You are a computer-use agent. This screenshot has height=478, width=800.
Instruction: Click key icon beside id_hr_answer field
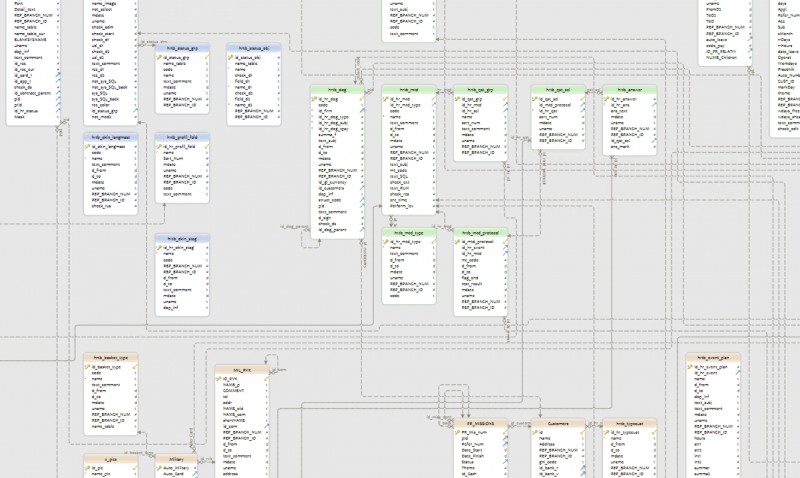tap(606, 99)
